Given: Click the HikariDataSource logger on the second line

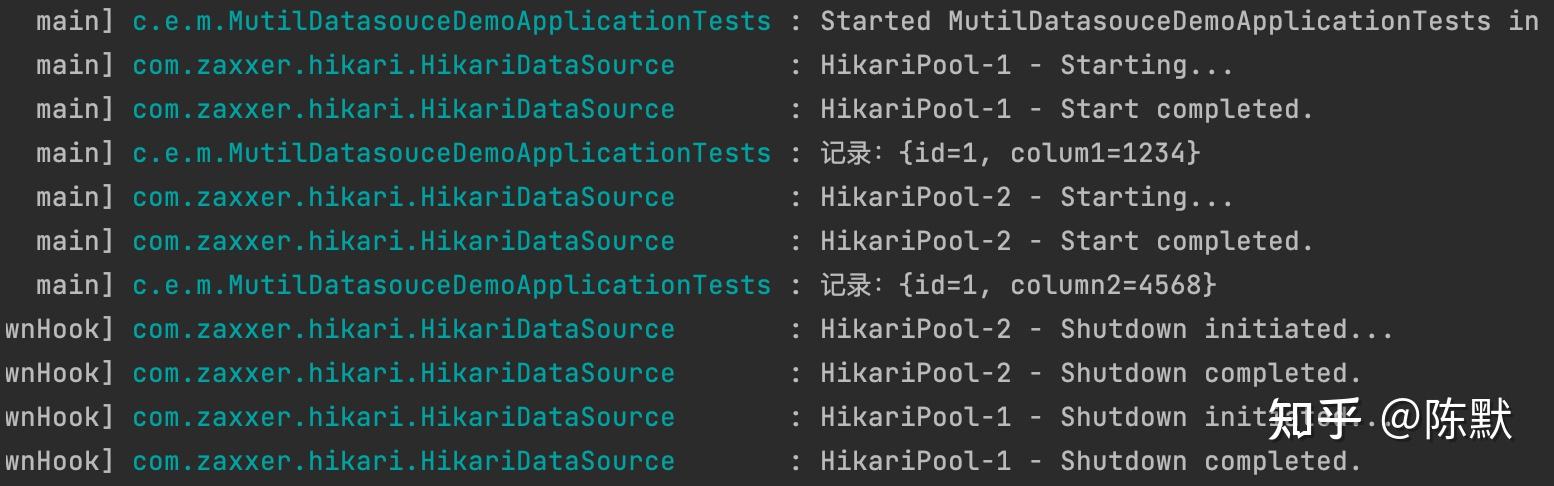Looking at the screenshot, I should 403,65.
